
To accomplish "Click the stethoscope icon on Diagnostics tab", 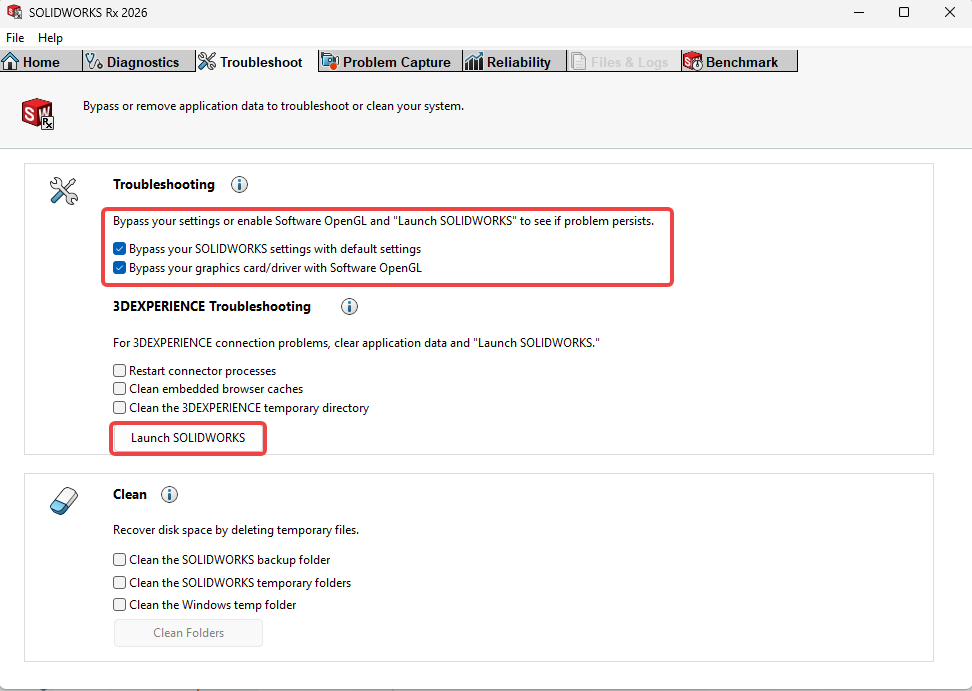I will 94,61.
